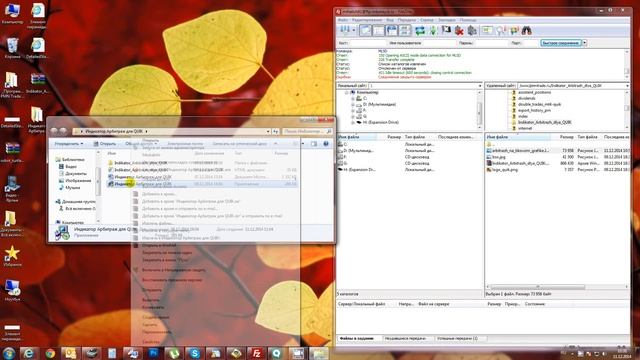Open the Вид menu in FileZilla
Image resolution: width=640 pixels, height=360 pixels.
point(390,20)
